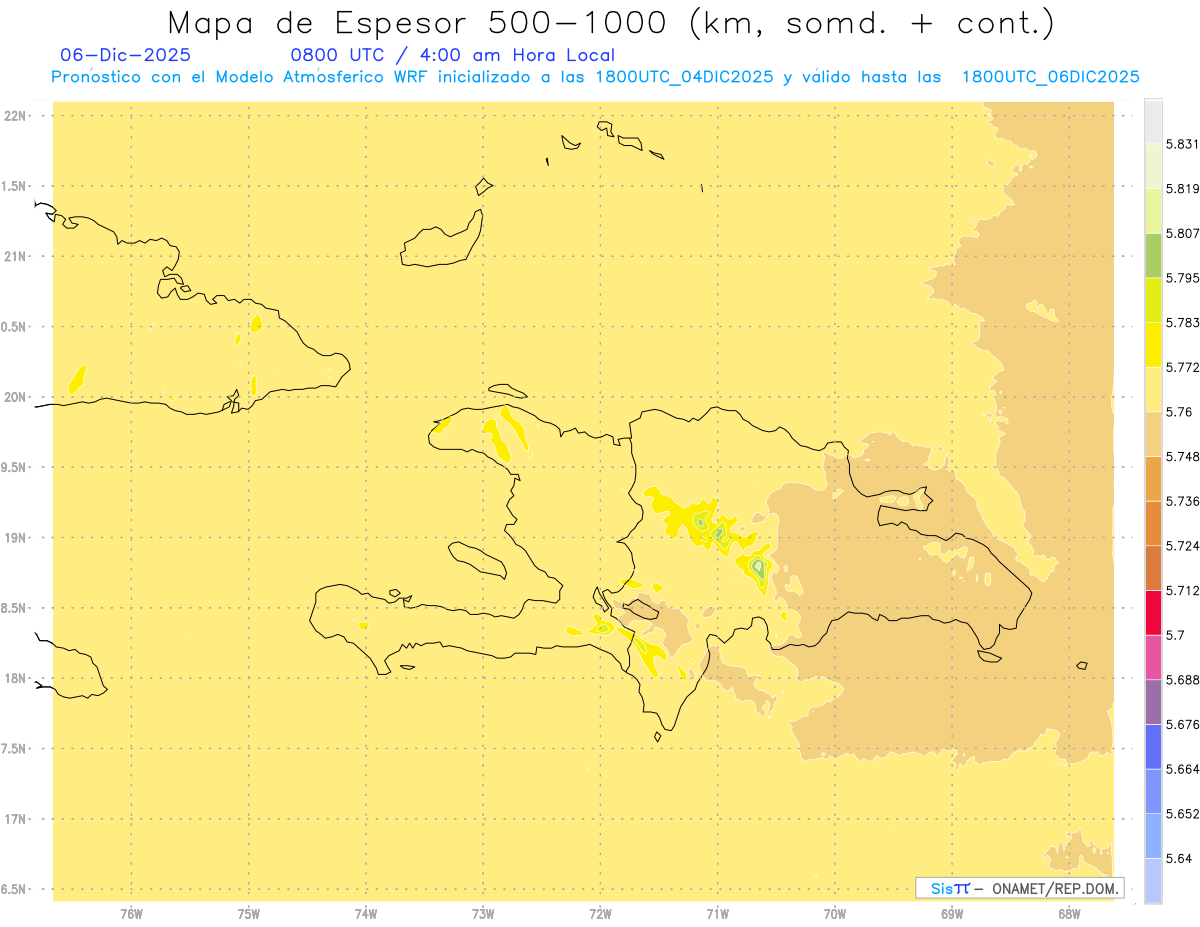The height and width of the screenshot is (927, 1200).
Task: Click the 73W longitude label
Action: click(x=483, y=914)
